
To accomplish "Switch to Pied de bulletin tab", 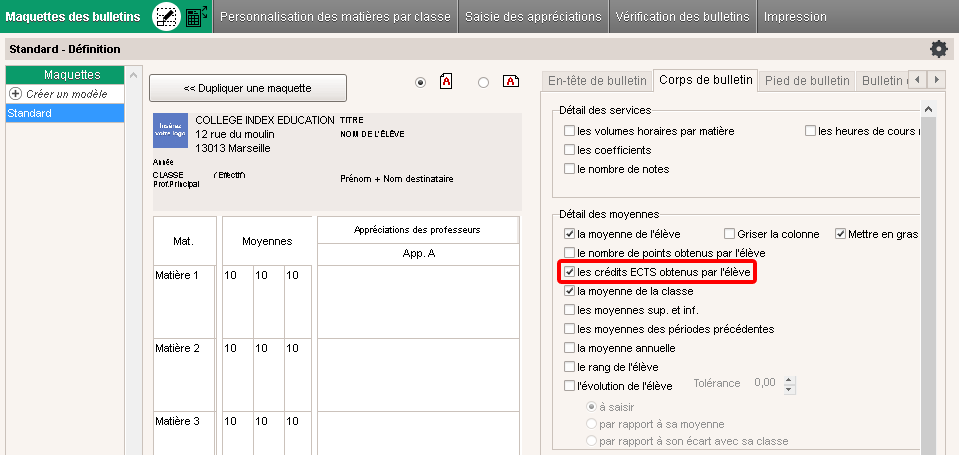I will pyautogui.click(x=807, y=81).
